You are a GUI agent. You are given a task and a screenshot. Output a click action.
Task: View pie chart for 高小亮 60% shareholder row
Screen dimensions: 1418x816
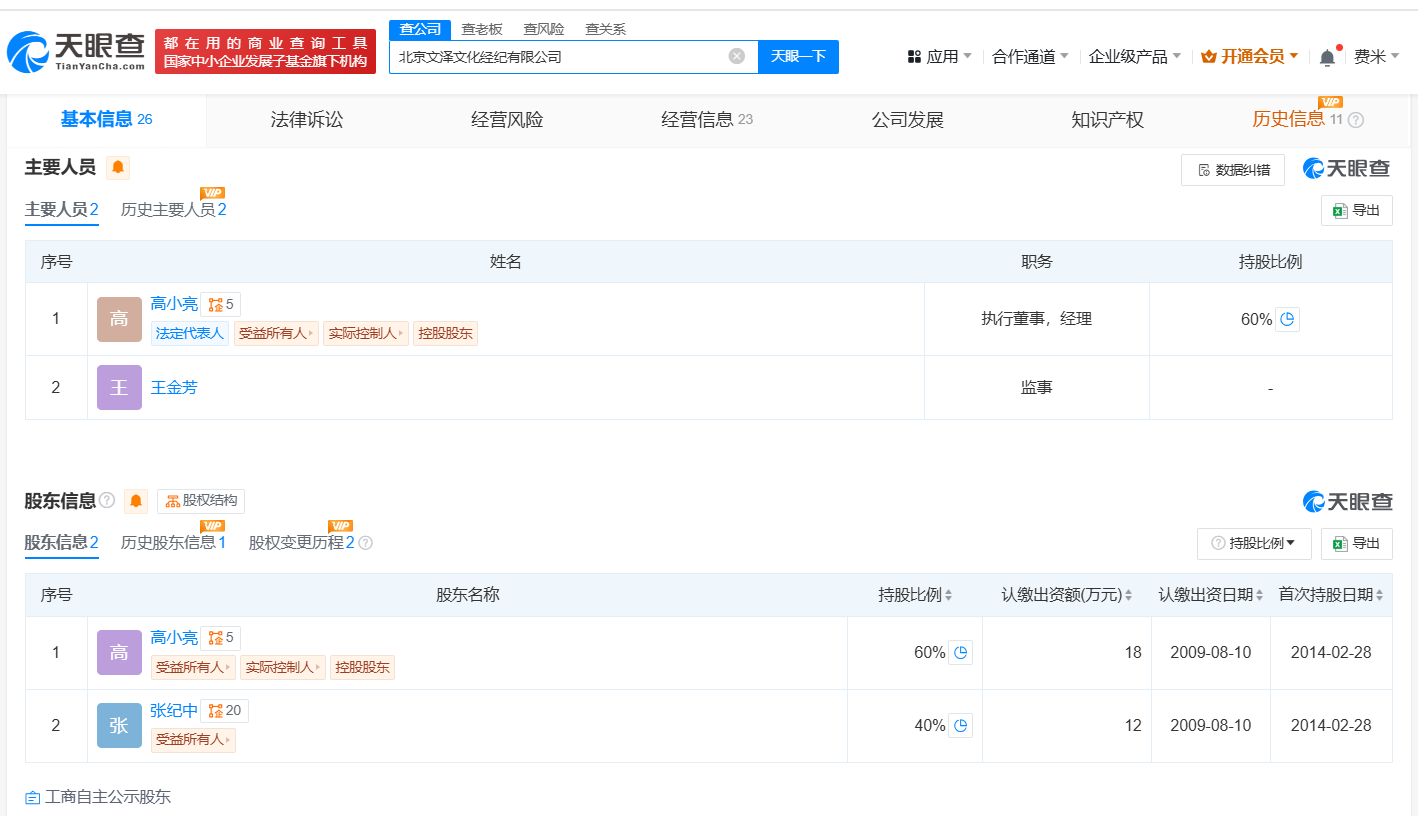coord(960,653)
